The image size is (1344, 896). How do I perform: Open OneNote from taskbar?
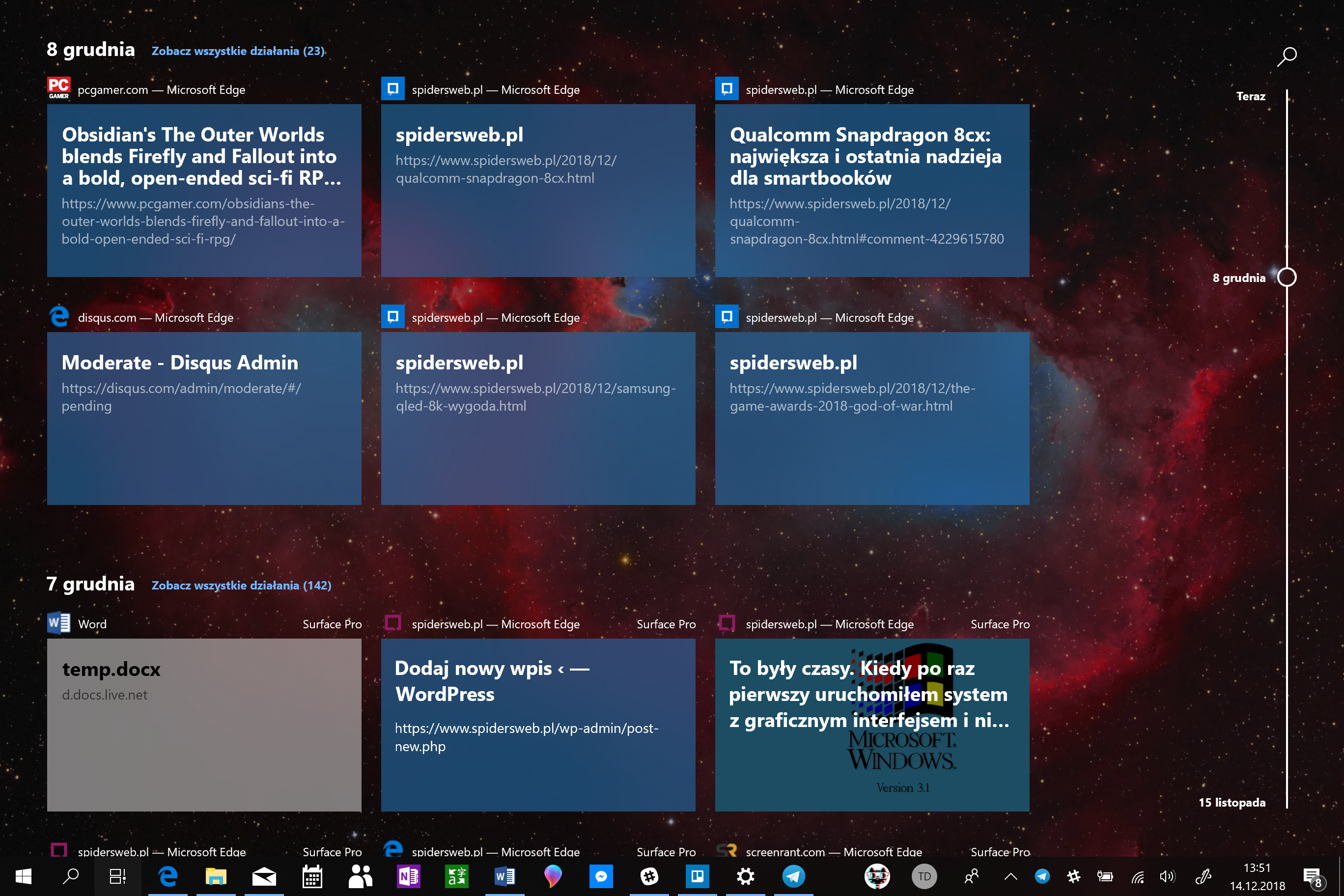pos(408,876)
